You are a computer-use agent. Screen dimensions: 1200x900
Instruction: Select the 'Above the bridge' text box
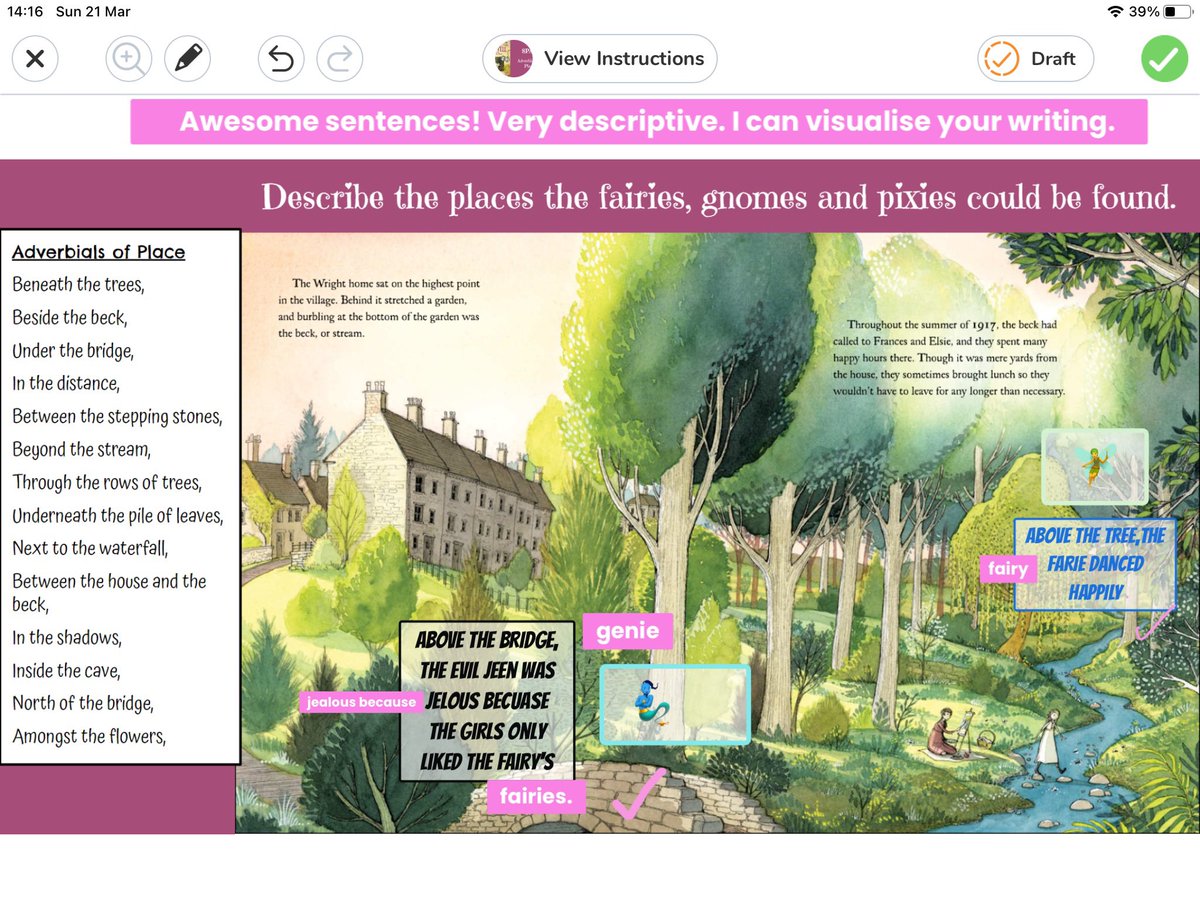pyautogui.click(x=487, y=700)
